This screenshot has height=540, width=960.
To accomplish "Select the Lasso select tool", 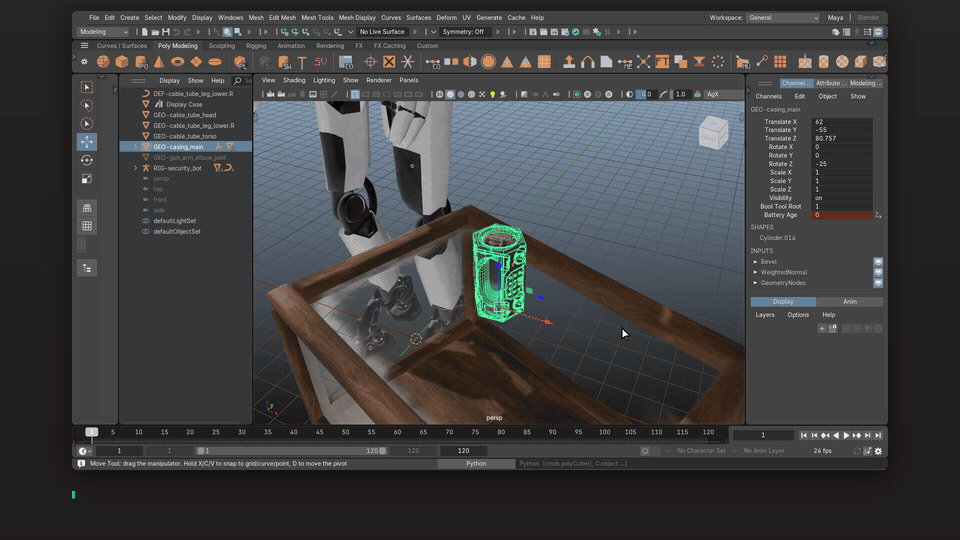I will point(87,105).
